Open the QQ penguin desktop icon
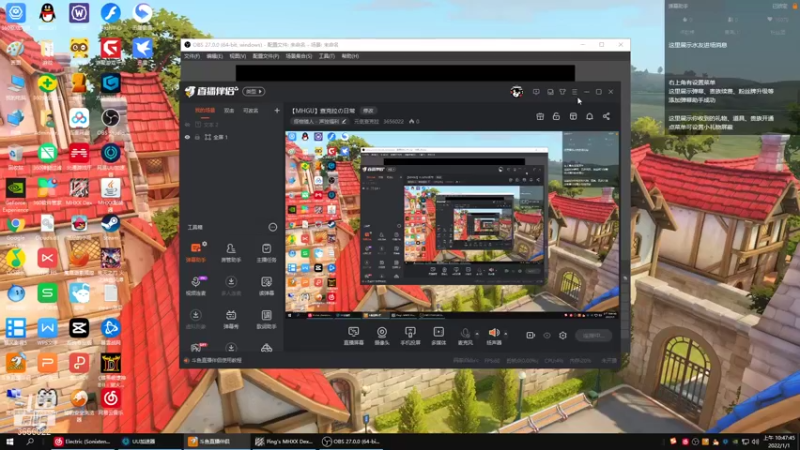Image resolution: width=800 pixels, height=450 pixels. pyautogui.click(x=47, y=15)
